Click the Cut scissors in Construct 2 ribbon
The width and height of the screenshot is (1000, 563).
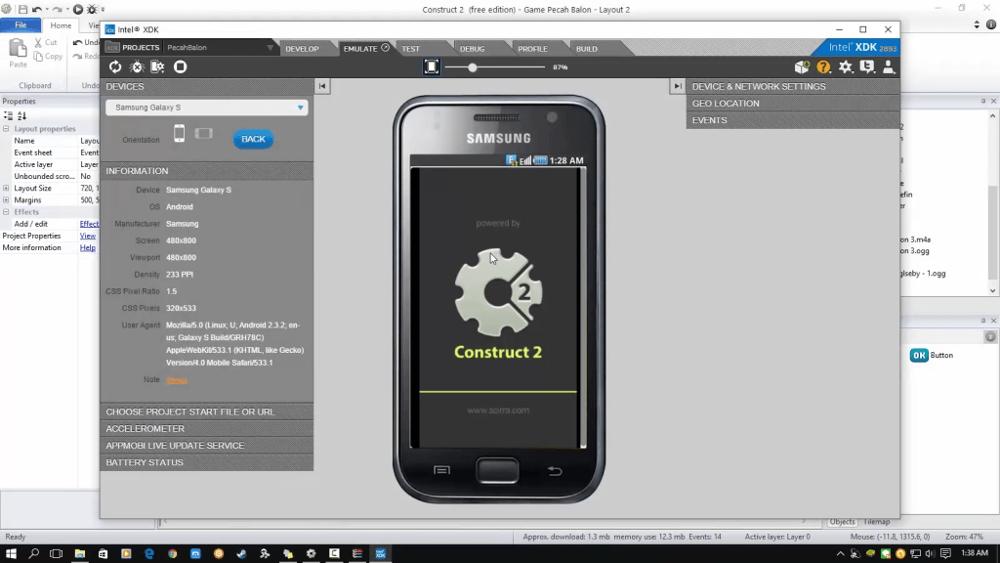click(45, 42)
